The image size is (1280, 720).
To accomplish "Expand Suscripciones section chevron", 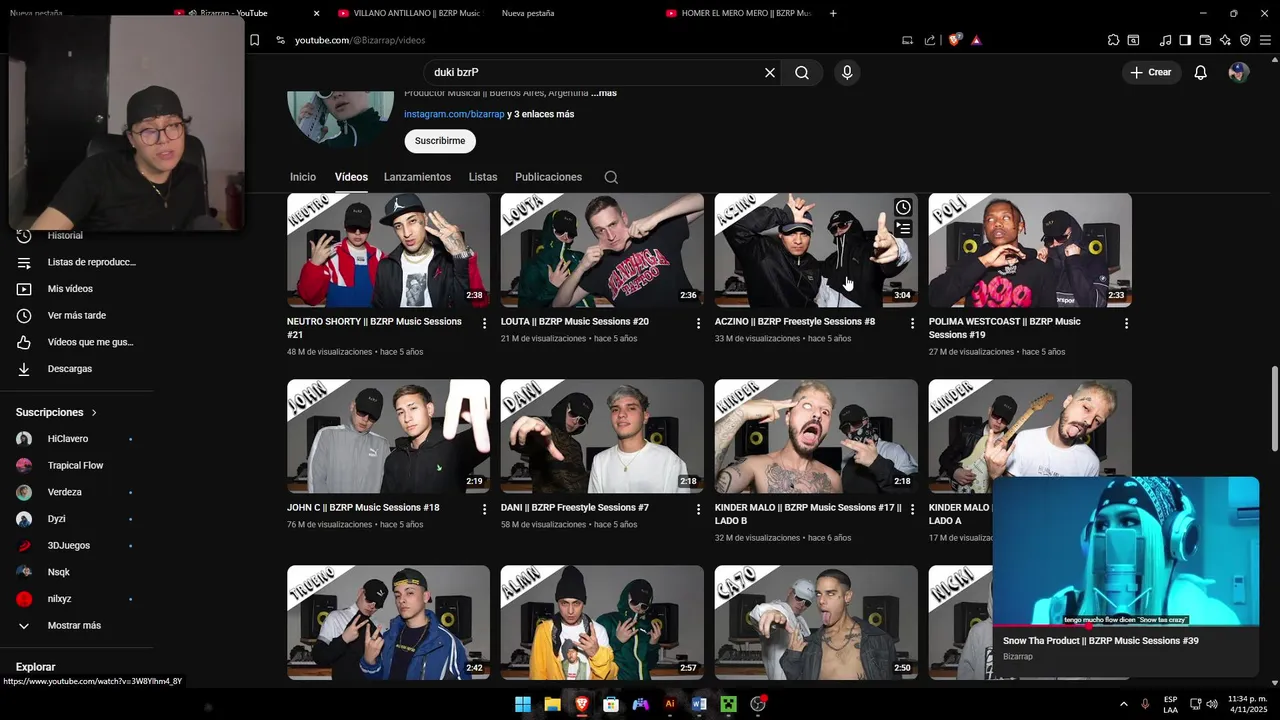I will [95, 412].
